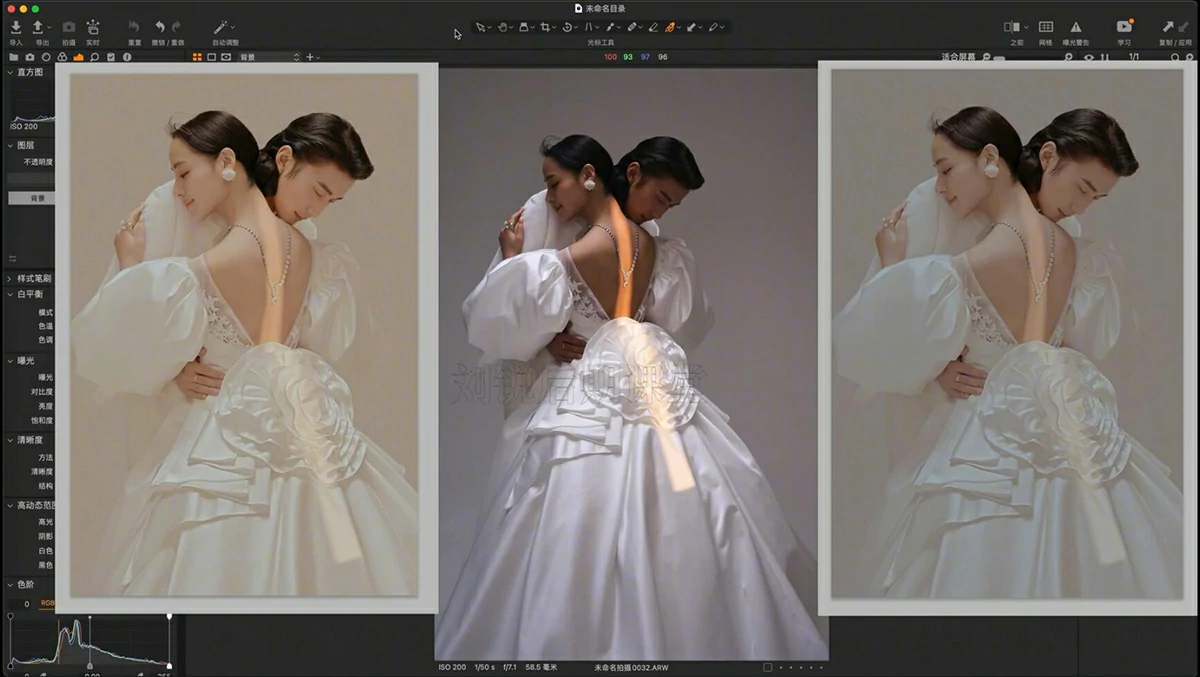Click the ISO 200 readout under viewer
This screenshot has width=1200, height=677.
pyautogui.click(x=452, y=667)
